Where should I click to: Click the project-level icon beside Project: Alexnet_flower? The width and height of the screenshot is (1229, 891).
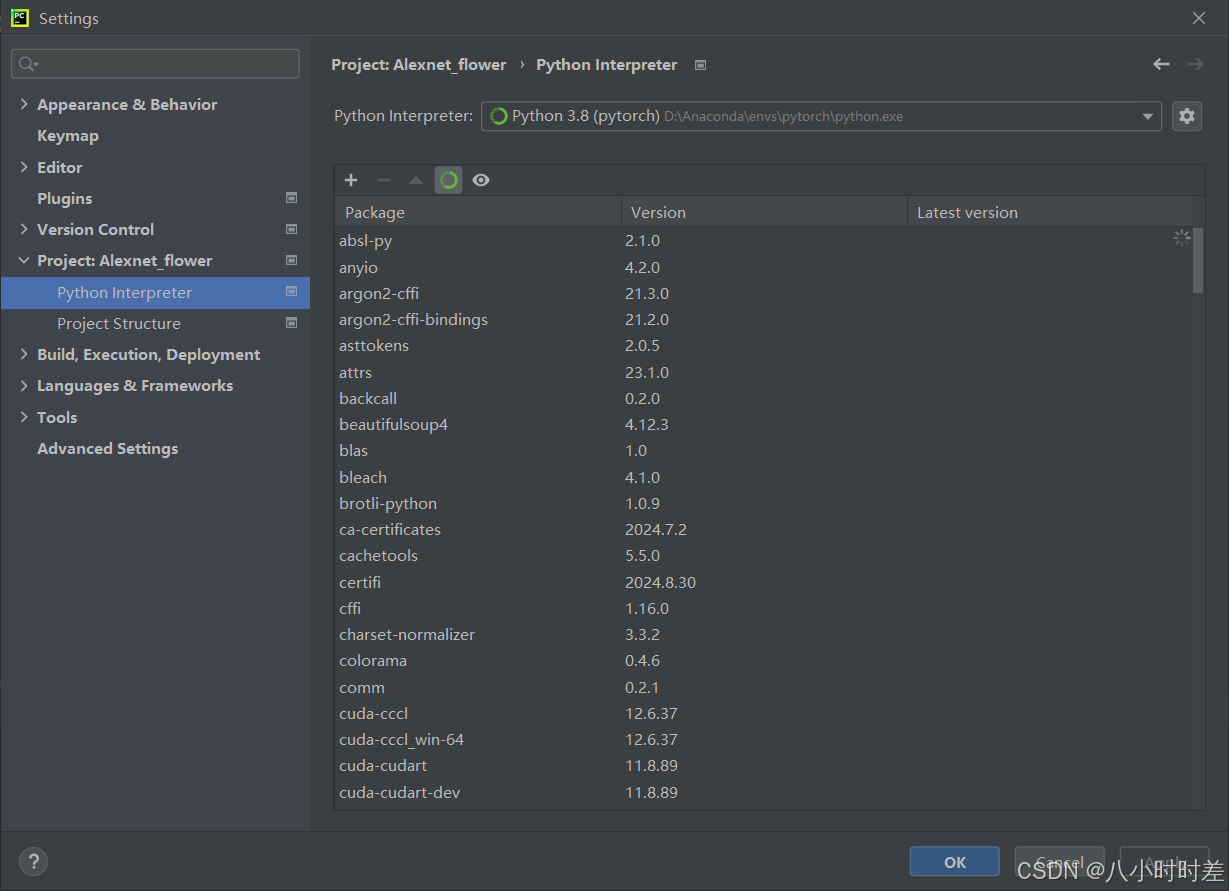pyautogui.click(x=291, y=260)
